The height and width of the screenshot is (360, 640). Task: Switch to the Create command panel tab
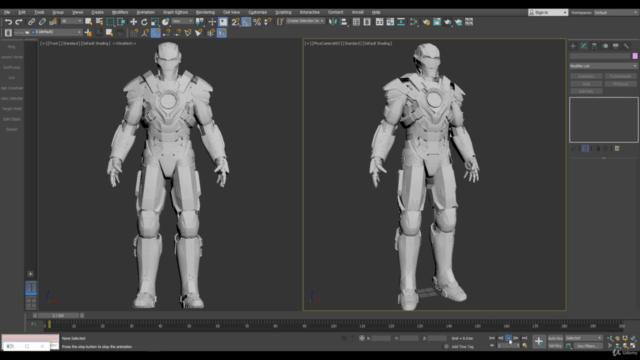573,46
